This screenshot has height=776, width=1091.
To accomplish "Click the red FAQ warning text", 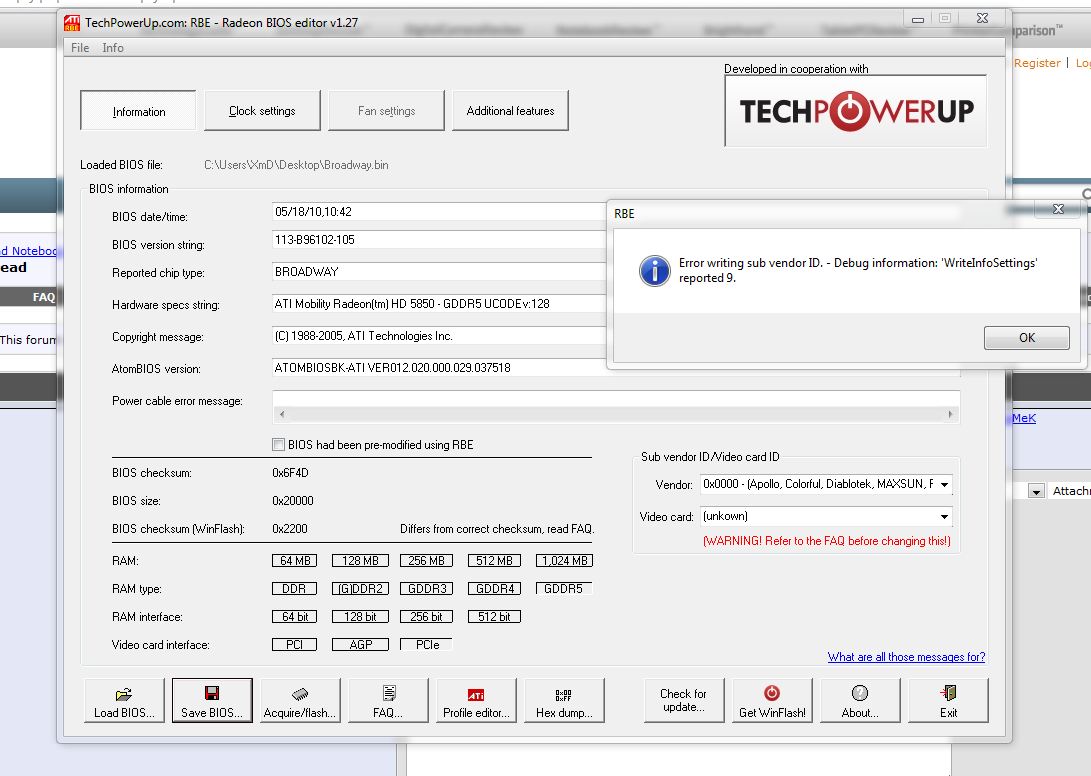I will click(x=827, y=541).
